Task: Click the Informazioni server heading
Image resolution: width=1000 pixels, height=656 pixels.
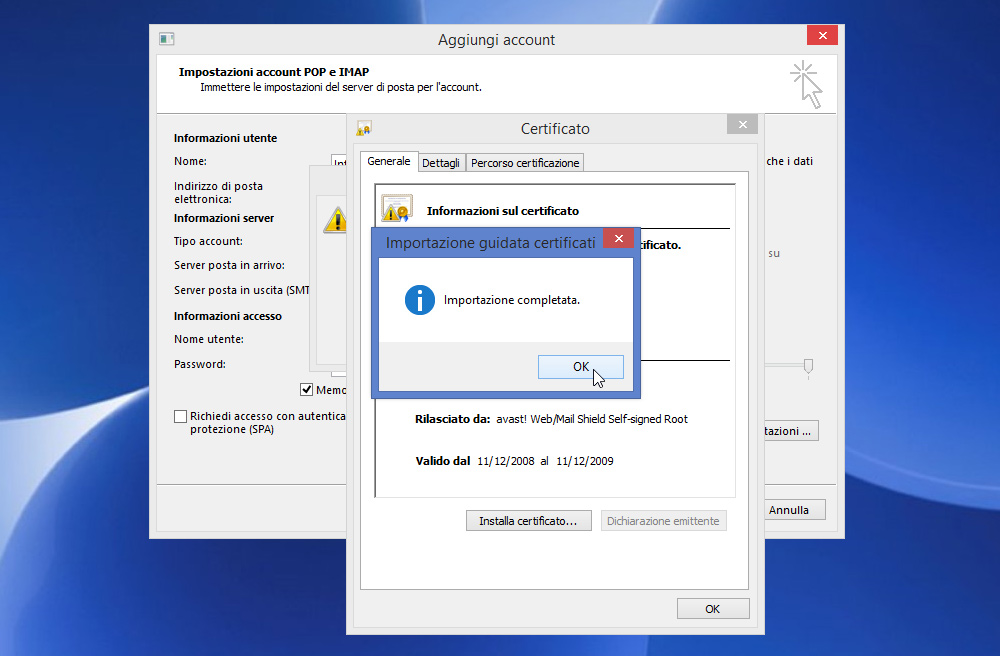Action: (x=224, y=218)
